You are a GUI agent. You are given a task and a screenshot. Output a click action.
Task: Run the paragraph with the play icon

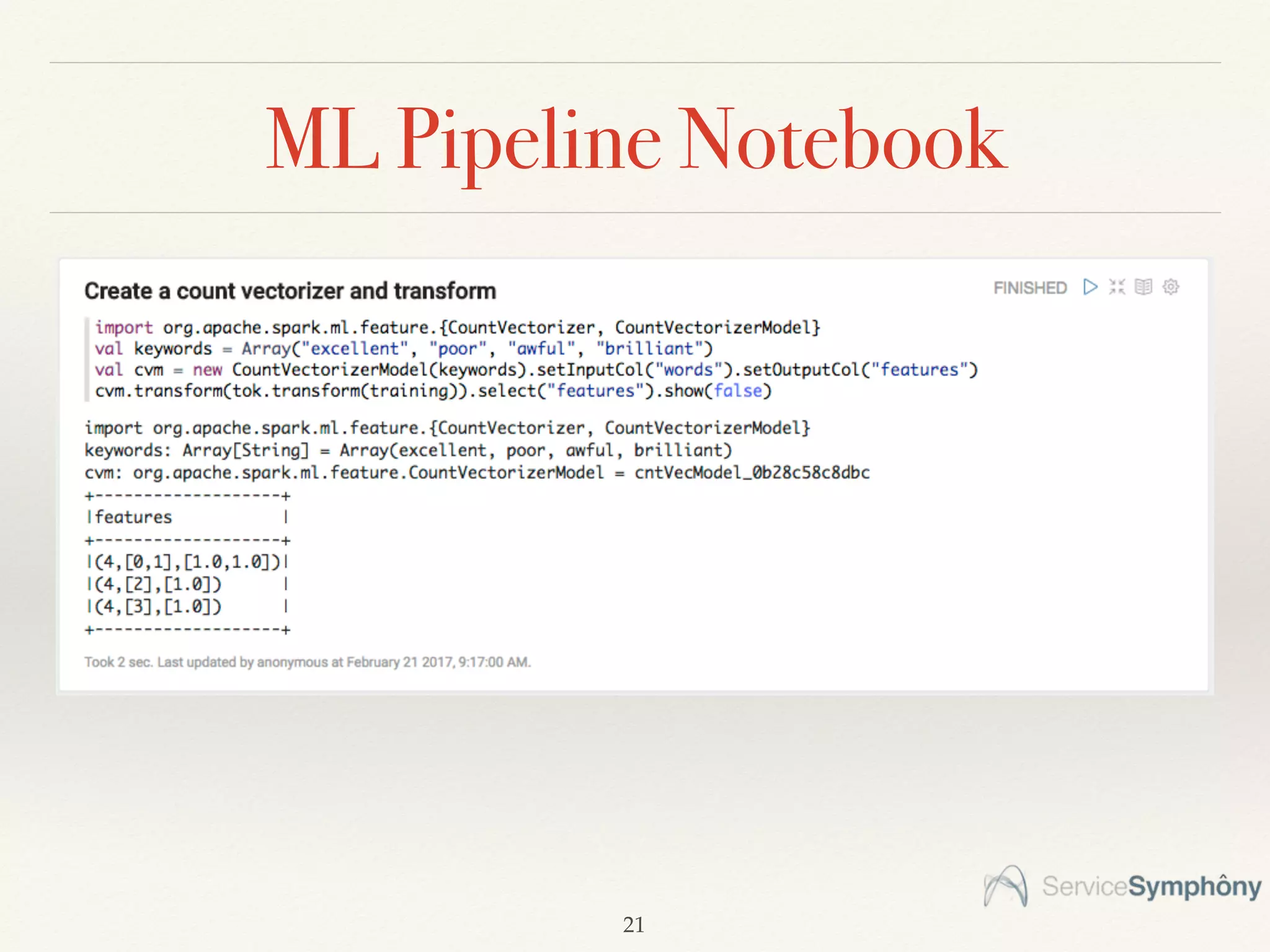pos(1090,287)
